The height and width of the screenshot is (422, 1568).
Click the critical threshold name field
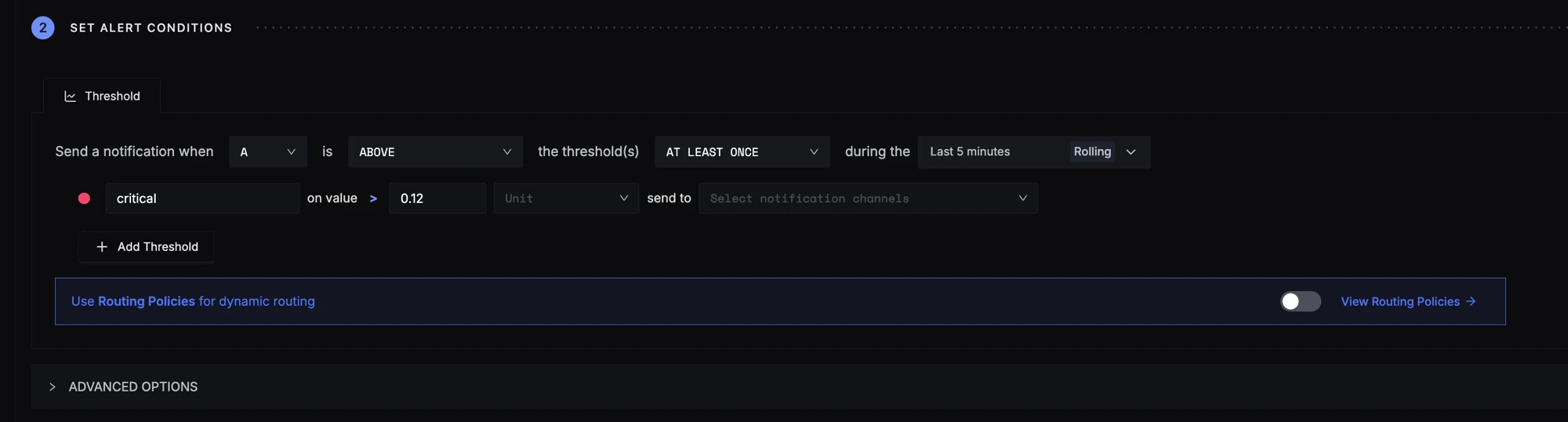click(202, 198)
